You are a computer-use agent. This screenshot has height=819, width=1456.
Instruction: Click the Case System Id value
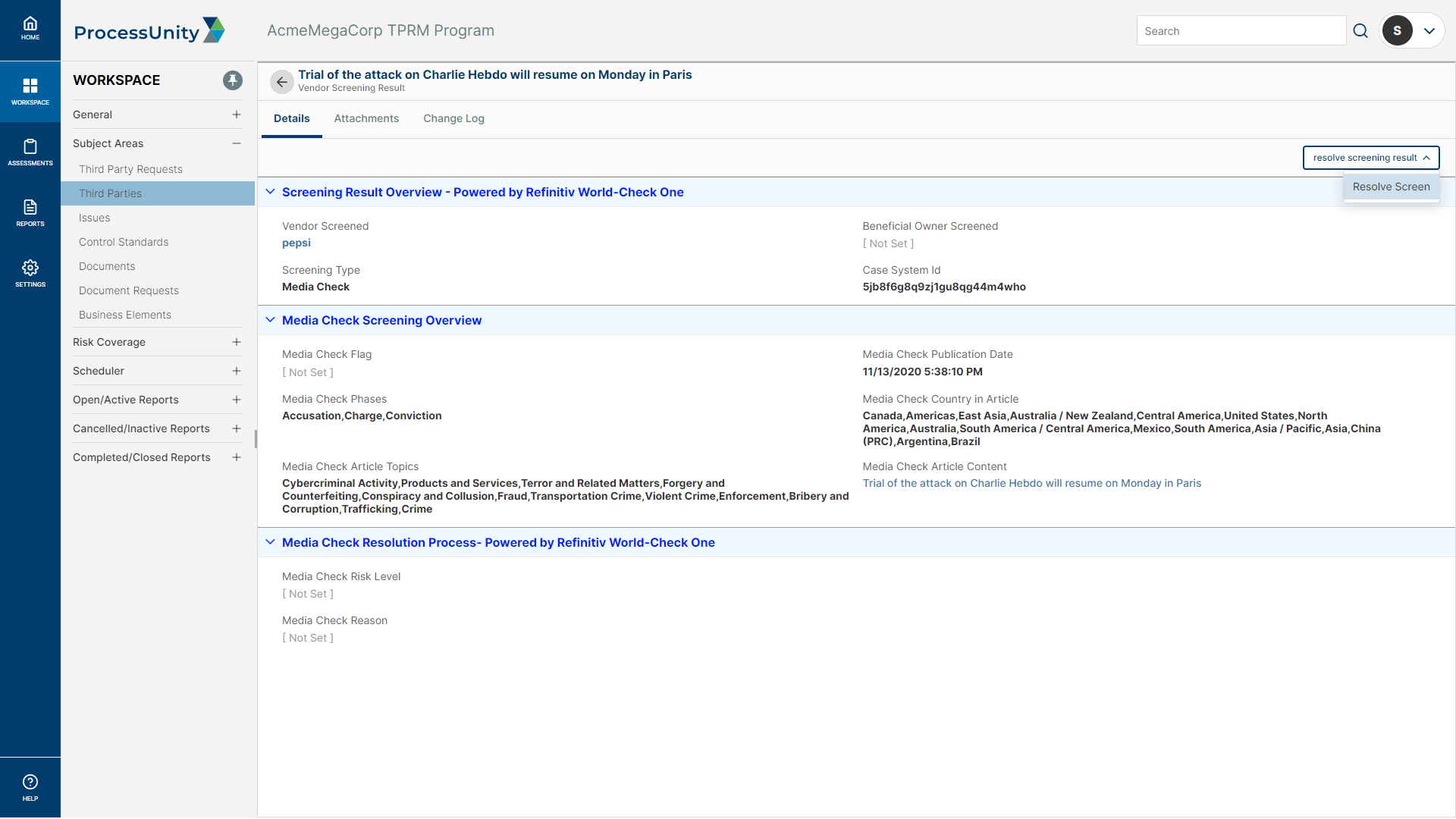coord(944,287)
